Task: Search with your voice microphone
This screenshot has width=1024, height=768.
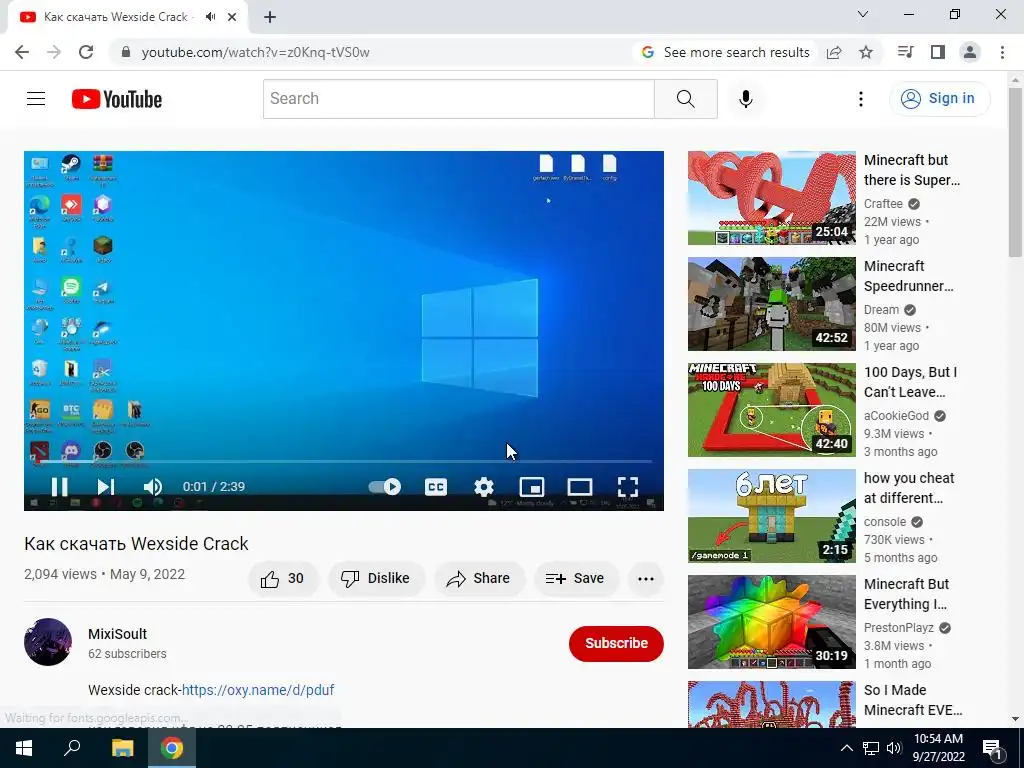Action: click(x=746, y=99)
